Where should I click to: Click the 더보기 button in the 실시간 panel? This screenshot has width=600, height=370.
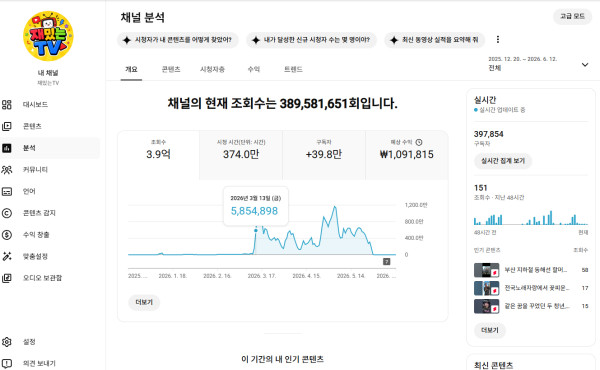tap(490, 330)
